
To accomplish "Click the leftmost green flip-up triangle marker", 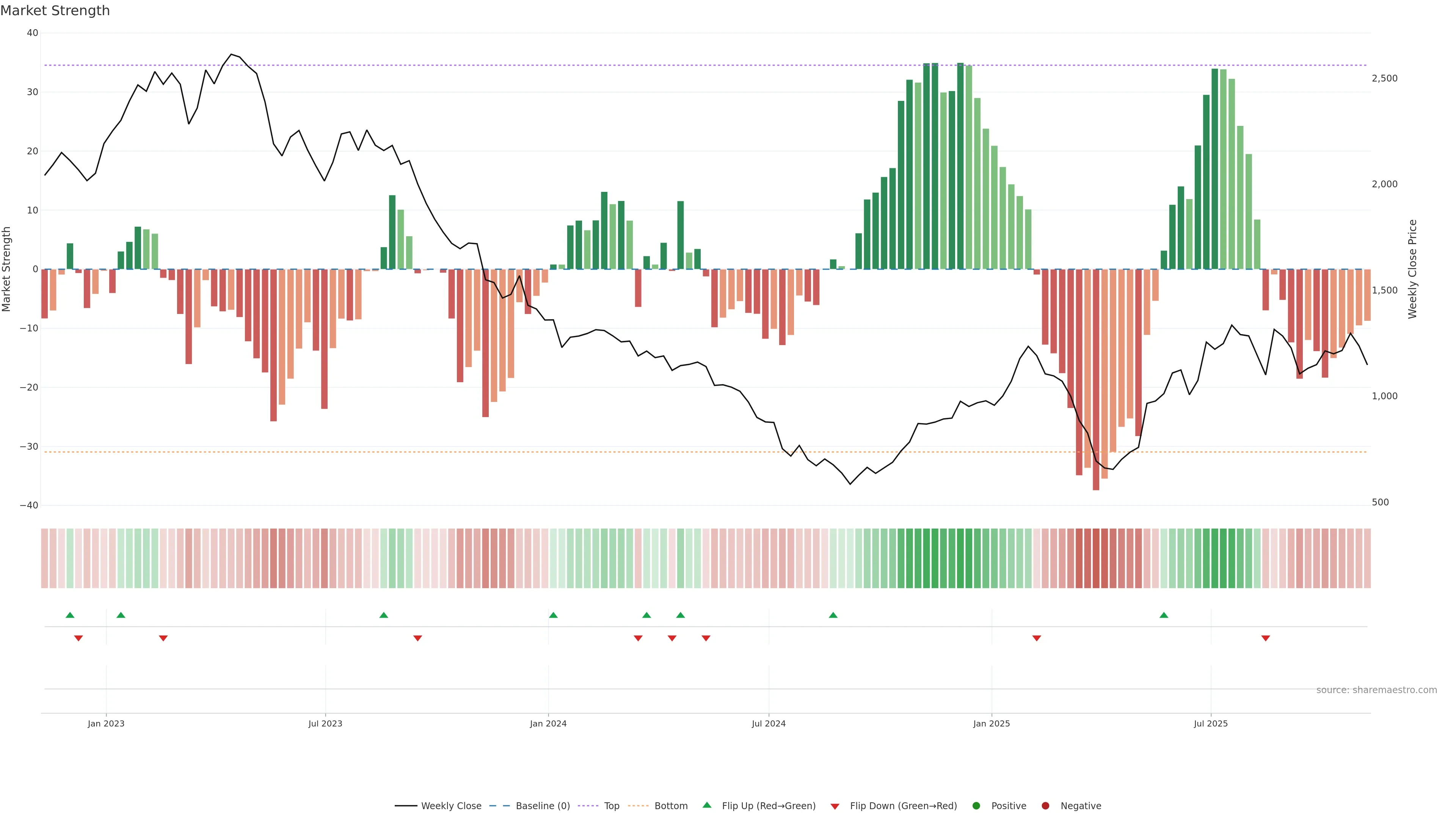I will coord(70,615).
